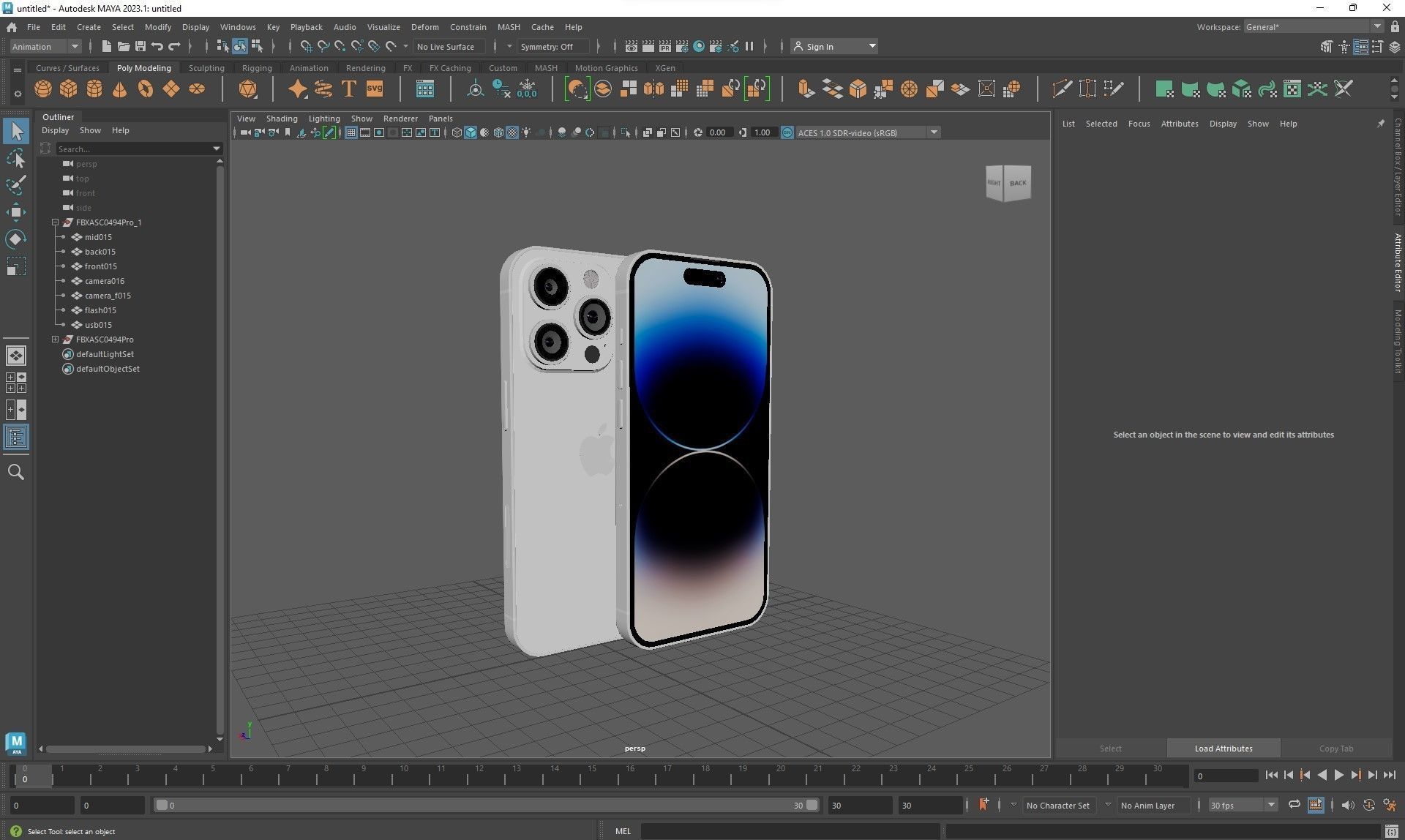Create a polygon cube from the shelf
The height and width of the screenshot is (840, 1405).
pos(69,89)
